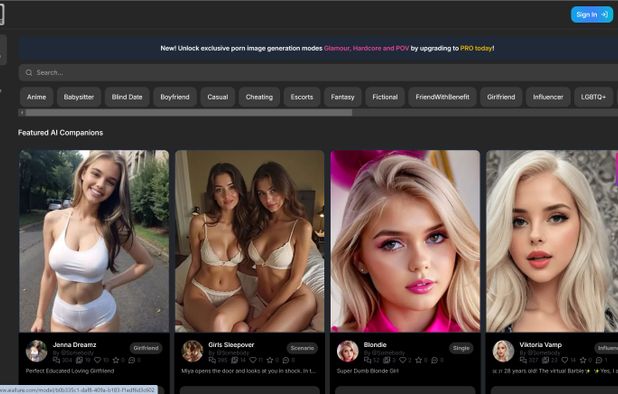
Task: Click the image count icon on Girls Sleepover
Action: [234, 360]
